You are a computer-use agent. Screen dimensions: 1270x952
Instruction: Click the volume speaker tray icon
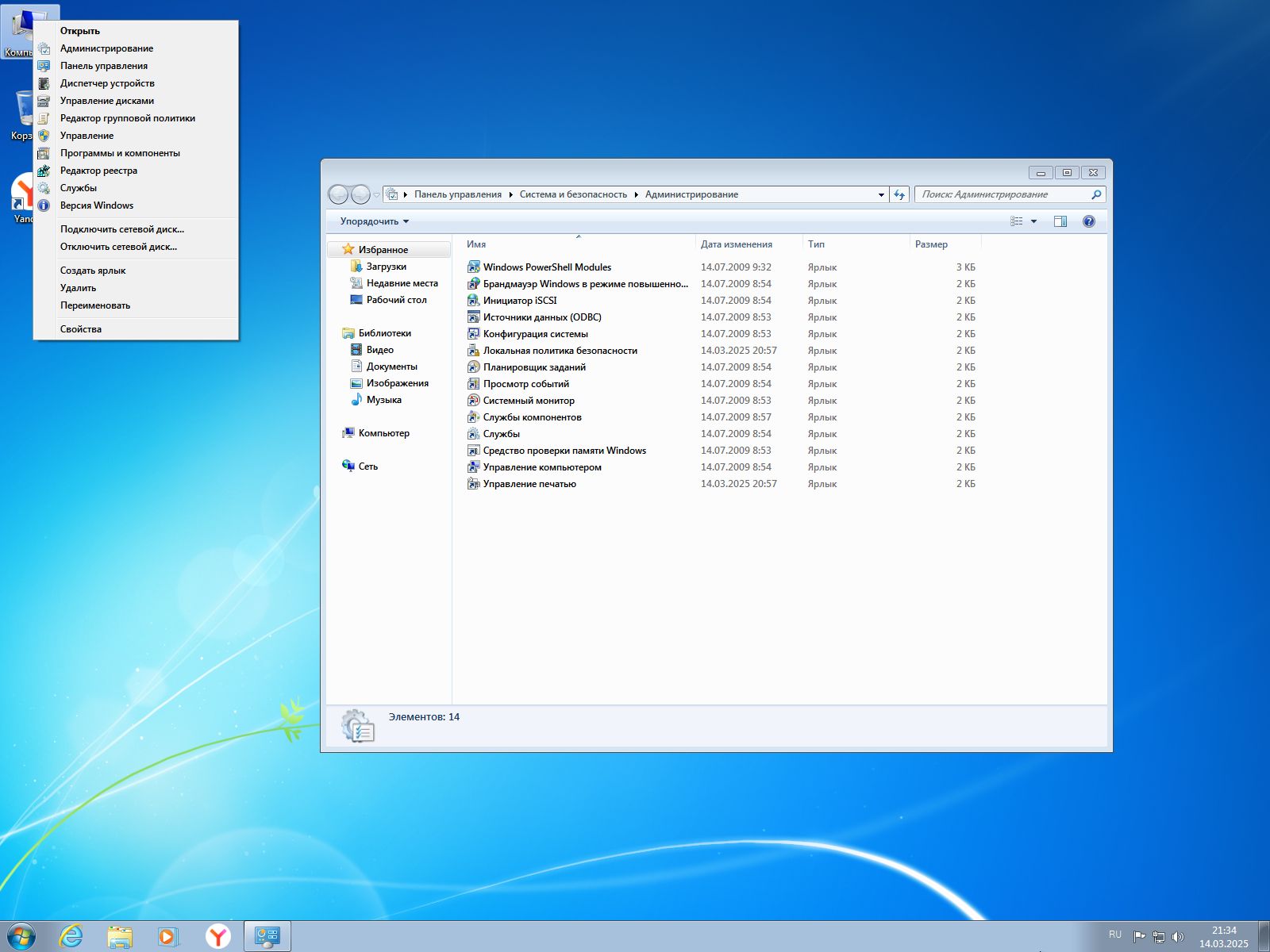tap(1178, 936)
